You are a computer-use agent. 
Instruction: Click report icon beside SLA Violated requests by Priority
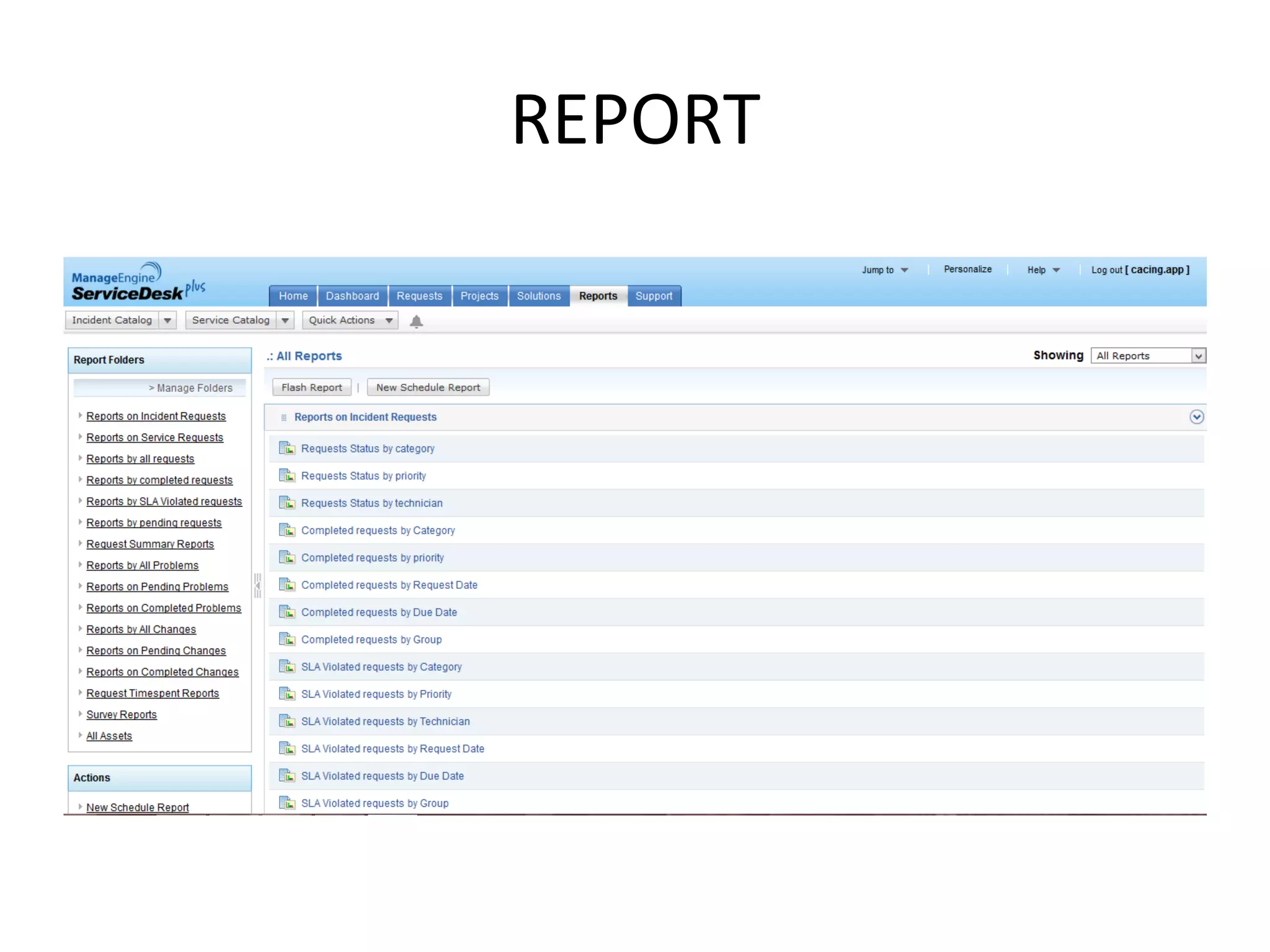point(286,694)
